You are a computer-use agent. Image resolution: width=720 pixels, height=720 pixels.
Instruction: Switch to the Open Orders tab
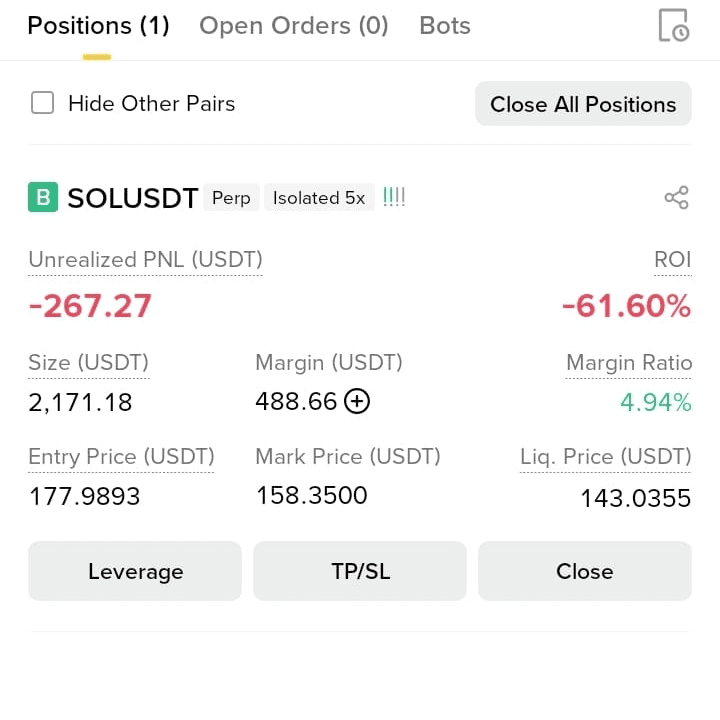coord(294,26)
